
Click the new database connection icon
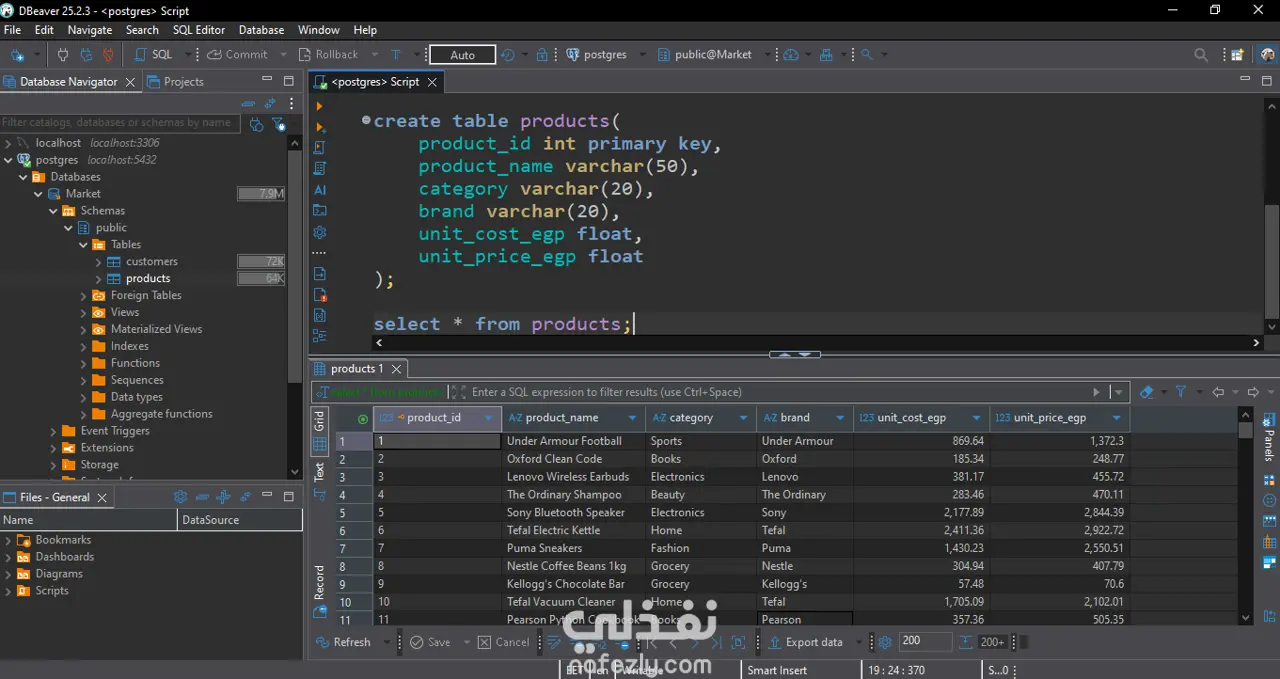pos(17,55)
